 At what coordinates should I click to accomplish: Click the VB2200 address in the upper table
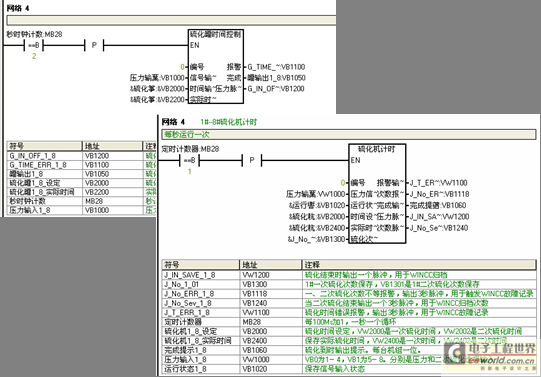pos(97,192)
